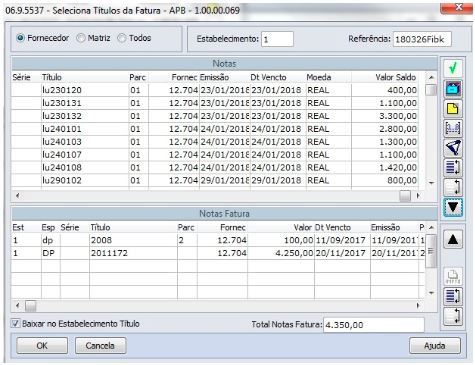Select note row lu240103
Screen dimensions: 475x365
tap(215, 142)
